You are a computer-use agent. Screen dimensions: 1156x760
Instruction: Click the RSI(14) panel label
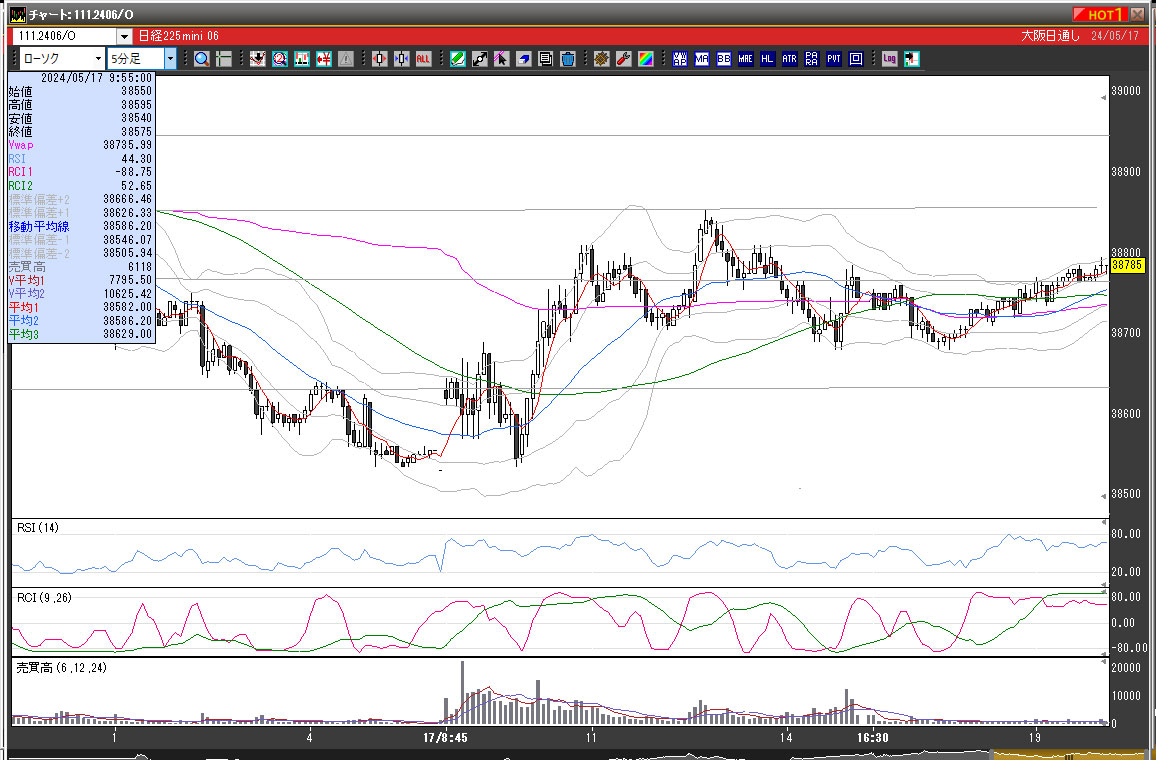pos(38,528)
